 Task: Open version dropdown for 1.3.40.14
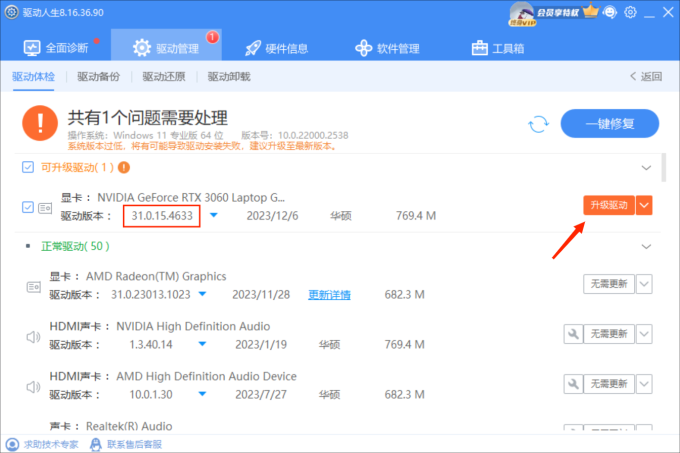(202, 344)
